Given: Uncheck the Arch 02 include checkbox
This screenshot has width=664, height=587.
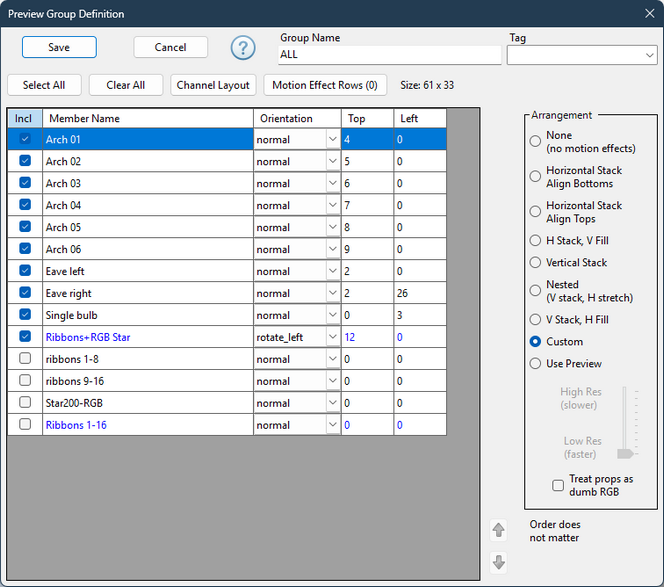Looking at the screenshot, I should pos(25,161).
